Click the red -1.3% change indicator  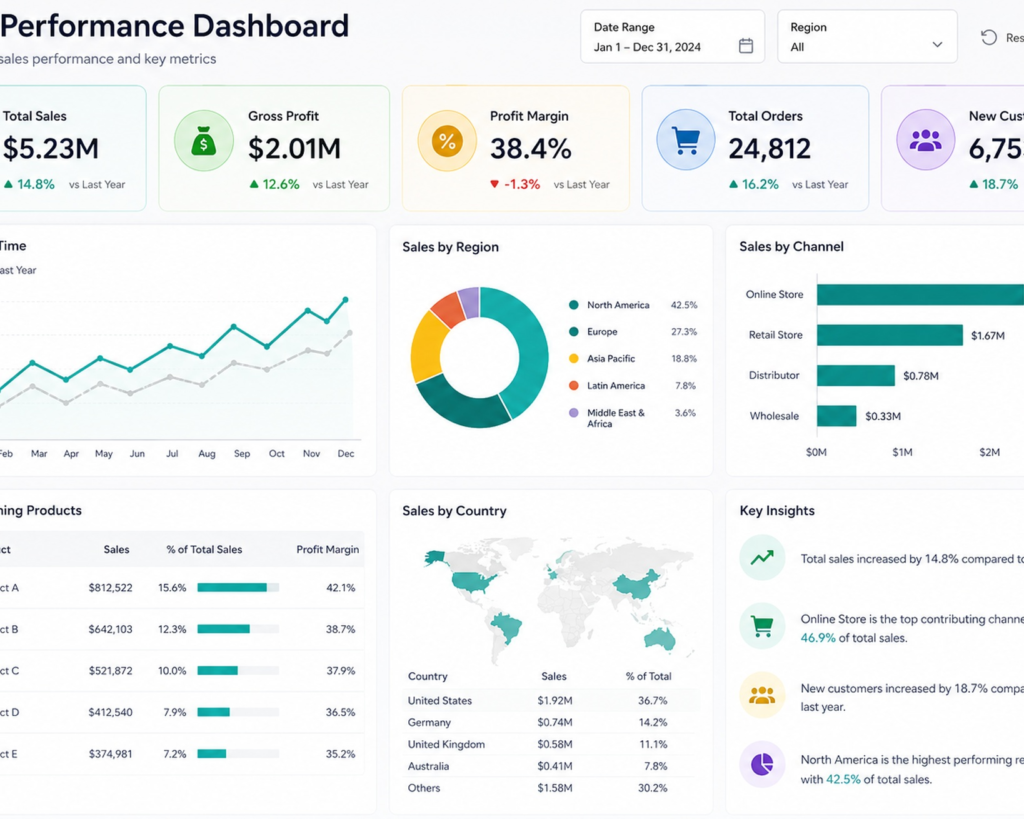click(515, 184)
